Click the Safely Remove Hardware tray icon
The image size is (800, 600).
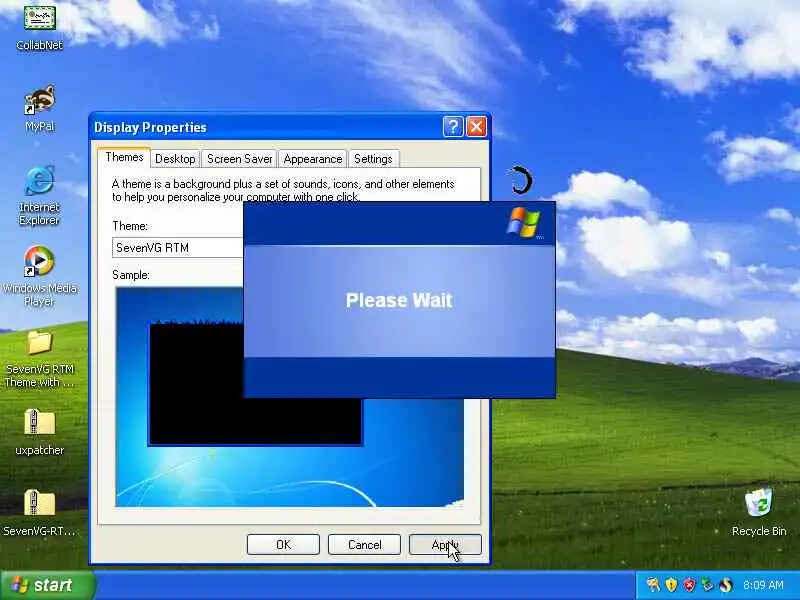[707, 584]
